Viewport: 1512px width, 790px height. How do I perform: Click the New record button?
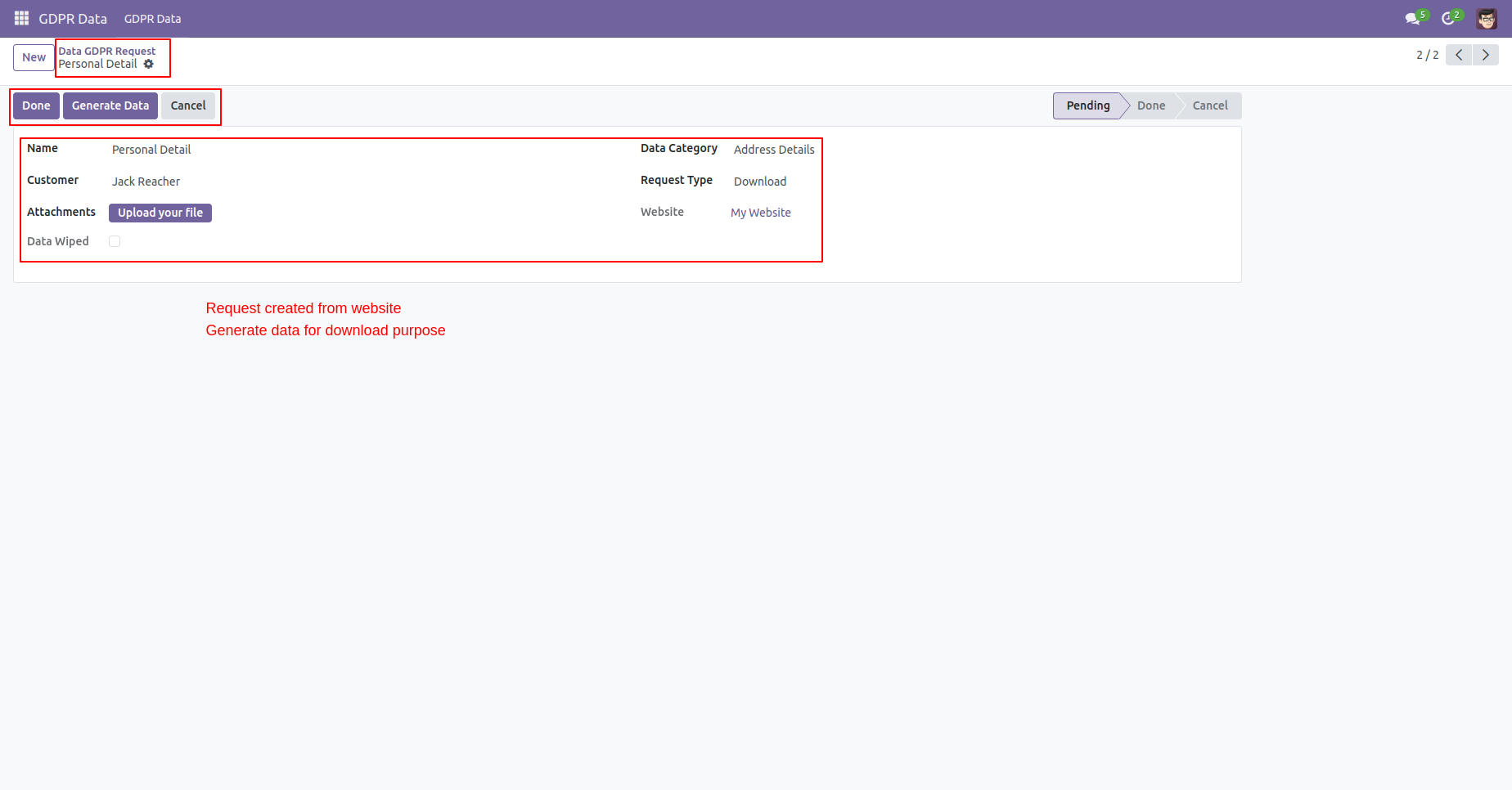click(34, 57)
